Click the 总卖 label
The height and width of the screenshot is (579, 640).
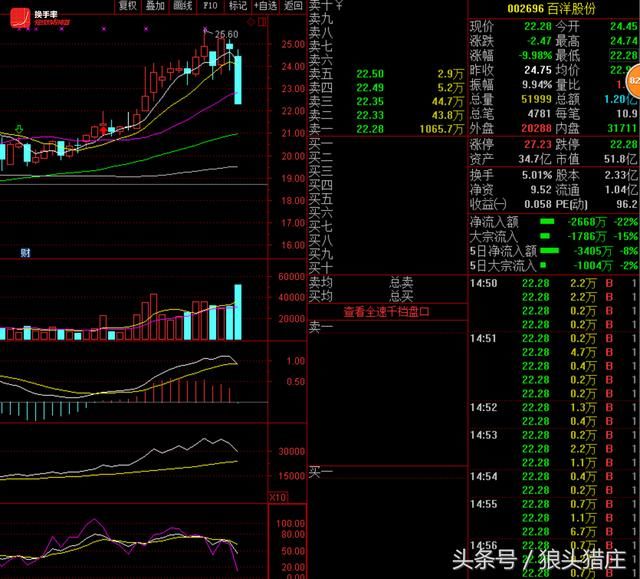[x=402, y=282]
